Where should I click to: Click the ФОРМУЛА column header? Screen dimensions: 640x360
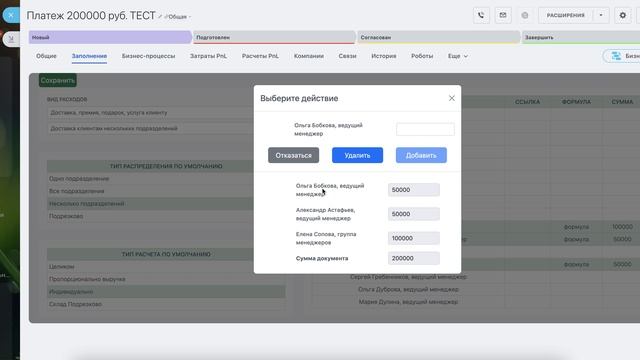click(576, 102)
